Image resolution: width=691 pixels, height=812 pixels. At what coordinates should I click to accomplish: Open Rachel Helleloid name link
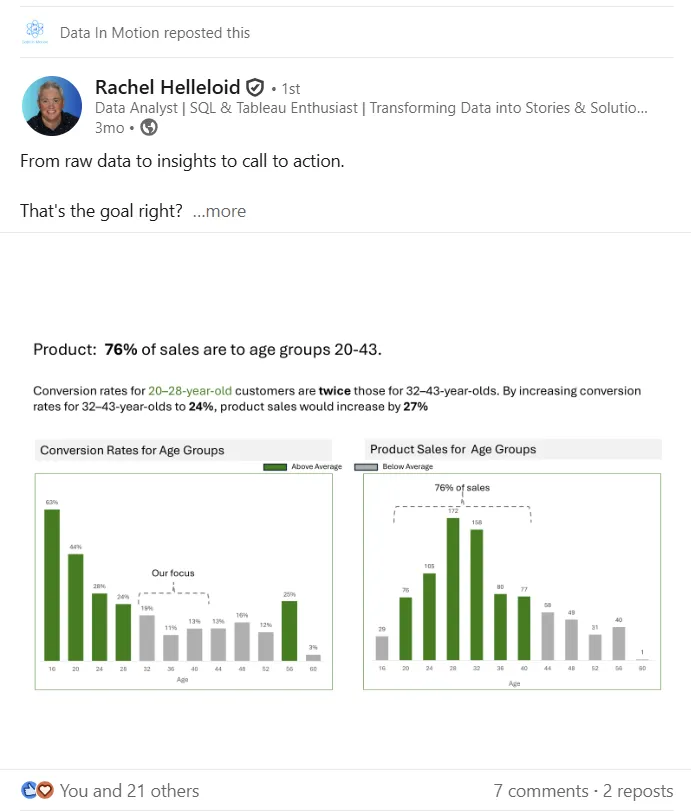[x=168, y=88]
